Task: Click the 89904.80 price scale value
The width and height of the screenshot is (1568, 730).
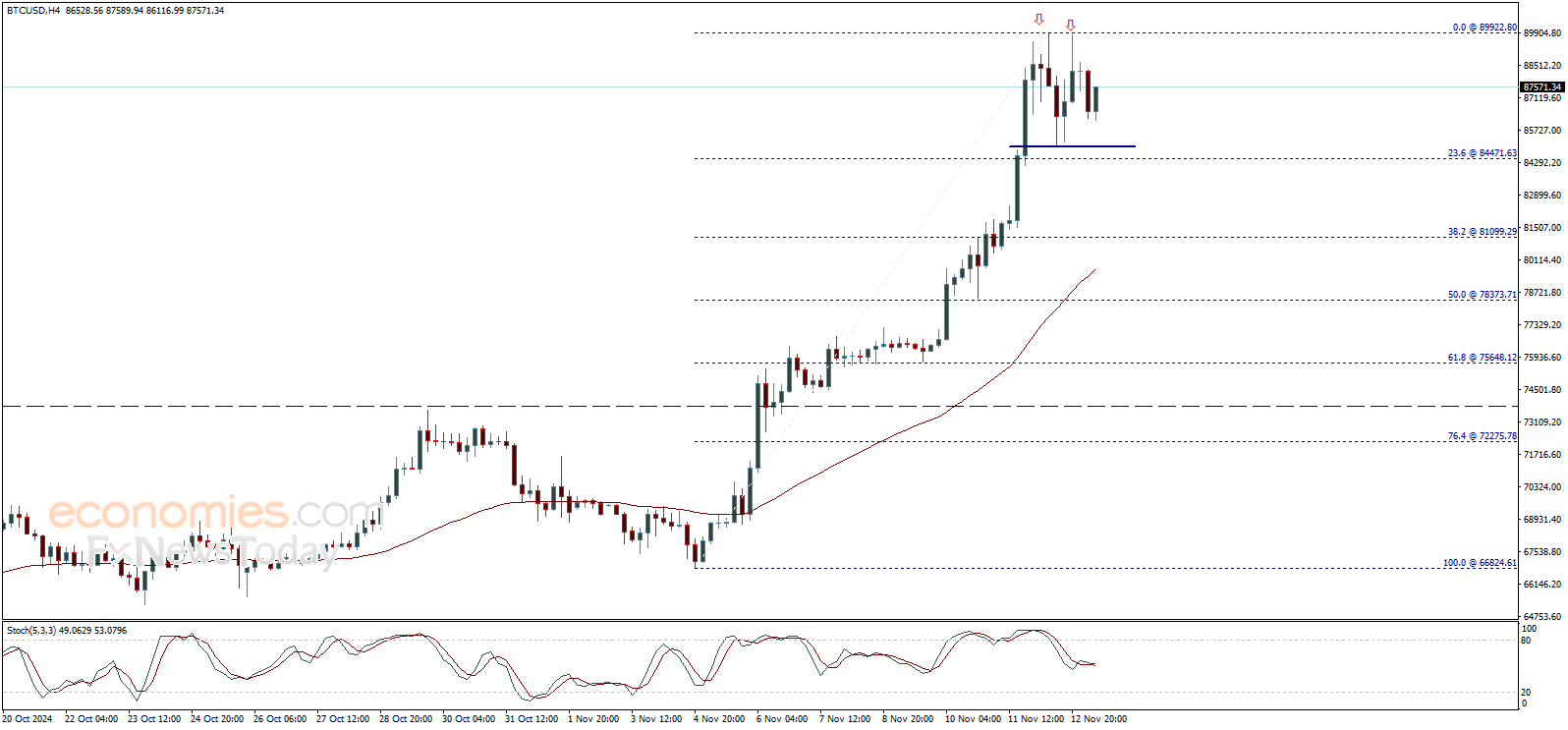Action: click(1541, 33)
